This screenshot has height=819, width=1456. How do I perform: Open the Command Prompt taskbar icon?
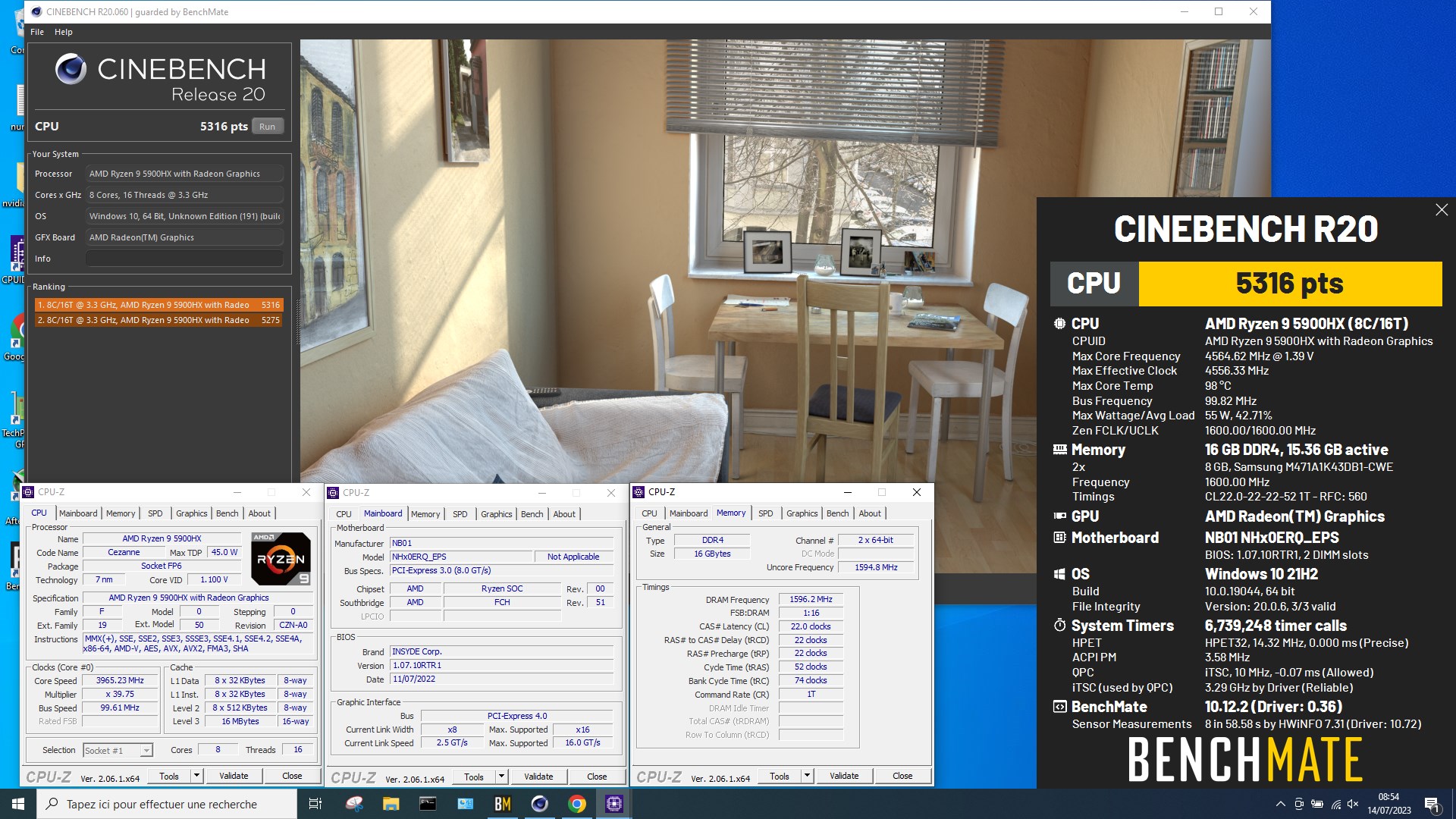[x=428, y=804]
